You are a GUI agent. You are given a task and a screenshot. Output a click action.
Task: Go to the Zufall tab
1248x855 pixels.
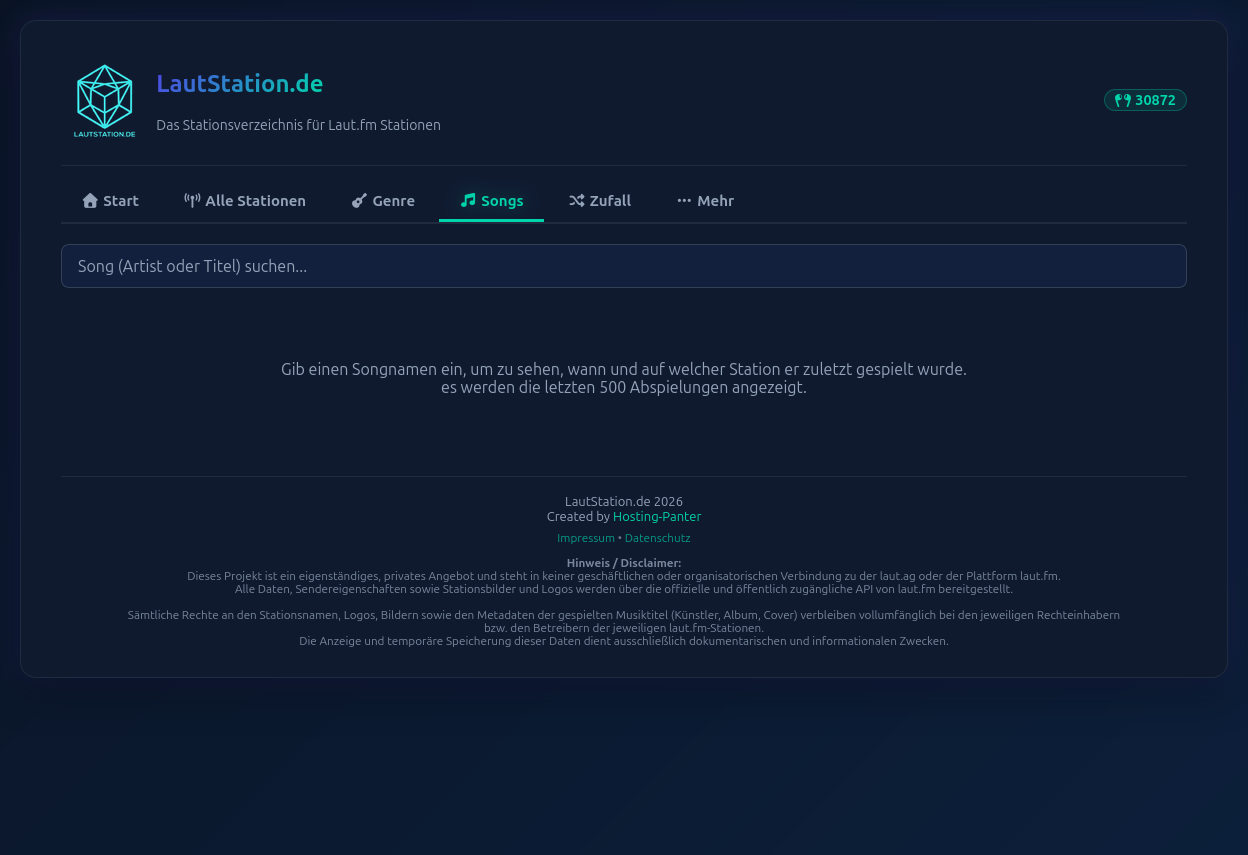click(600, 201)
